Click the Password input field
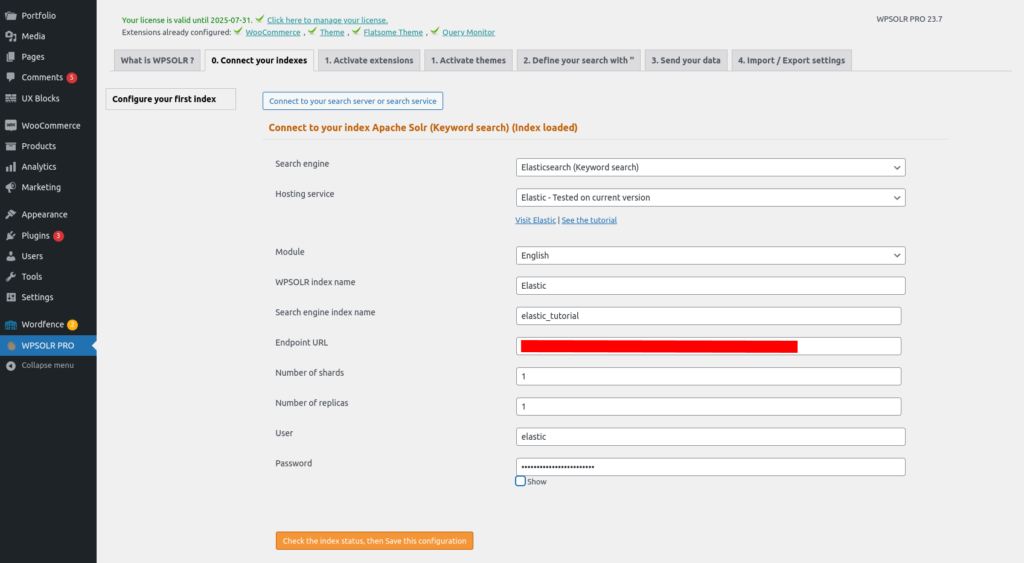Screen dimensions: 1024x563 [711, 467]
